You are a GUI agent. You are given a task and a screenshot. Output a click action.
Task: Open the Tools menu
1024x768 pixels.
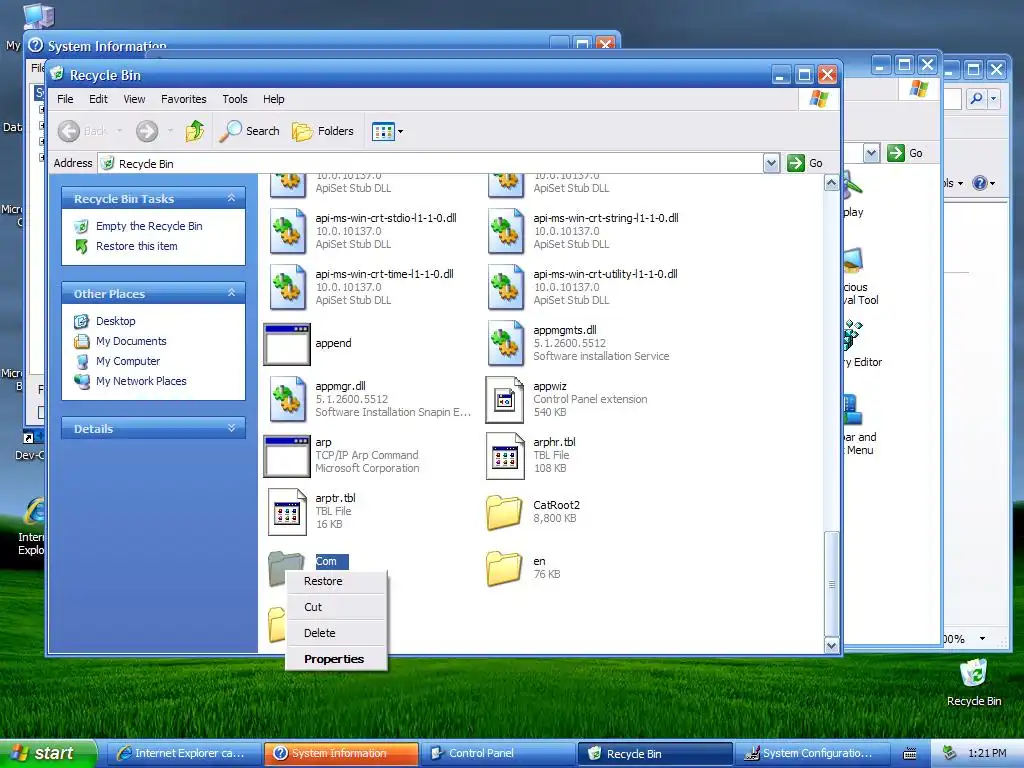pos(234,99)
